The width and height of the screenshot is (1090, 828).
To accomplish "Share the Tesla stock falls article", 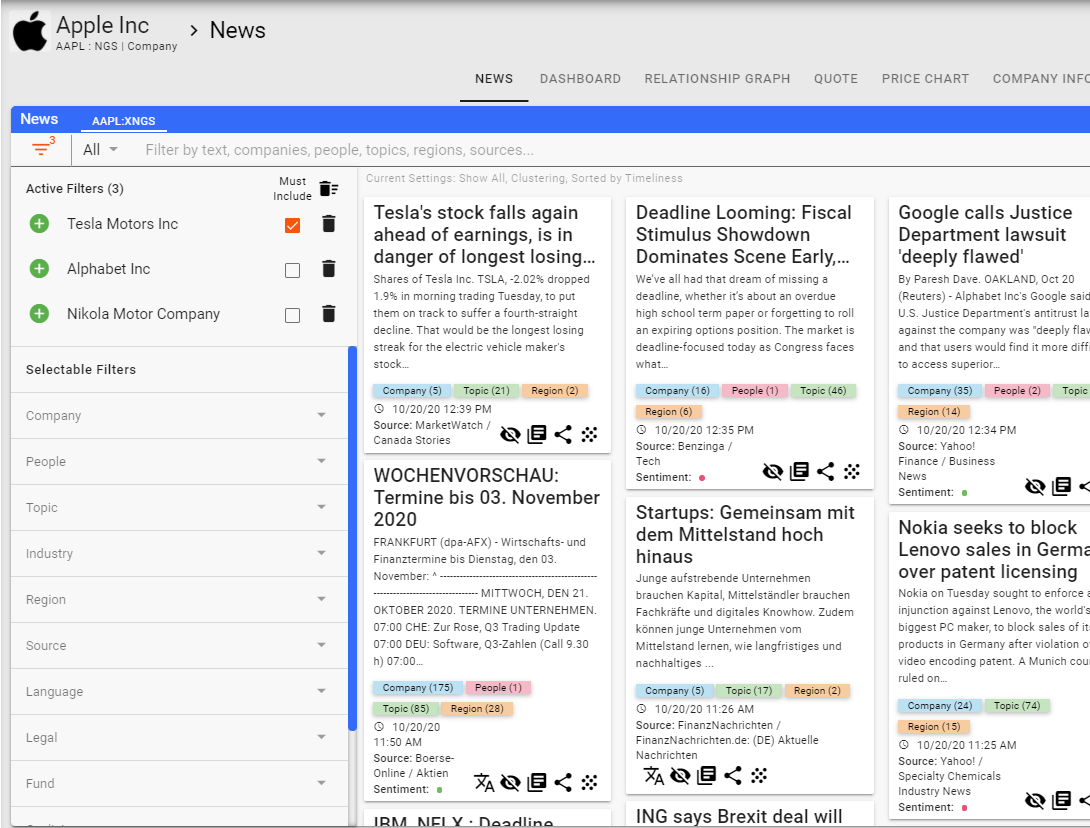I will click(563, 435).
